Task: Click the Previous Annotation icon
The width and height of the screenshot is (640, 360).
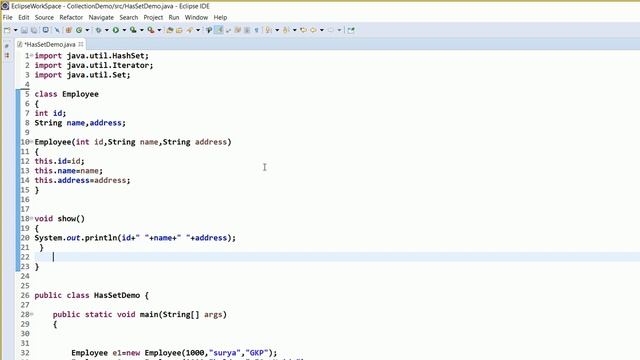Action: click(286, 30)
